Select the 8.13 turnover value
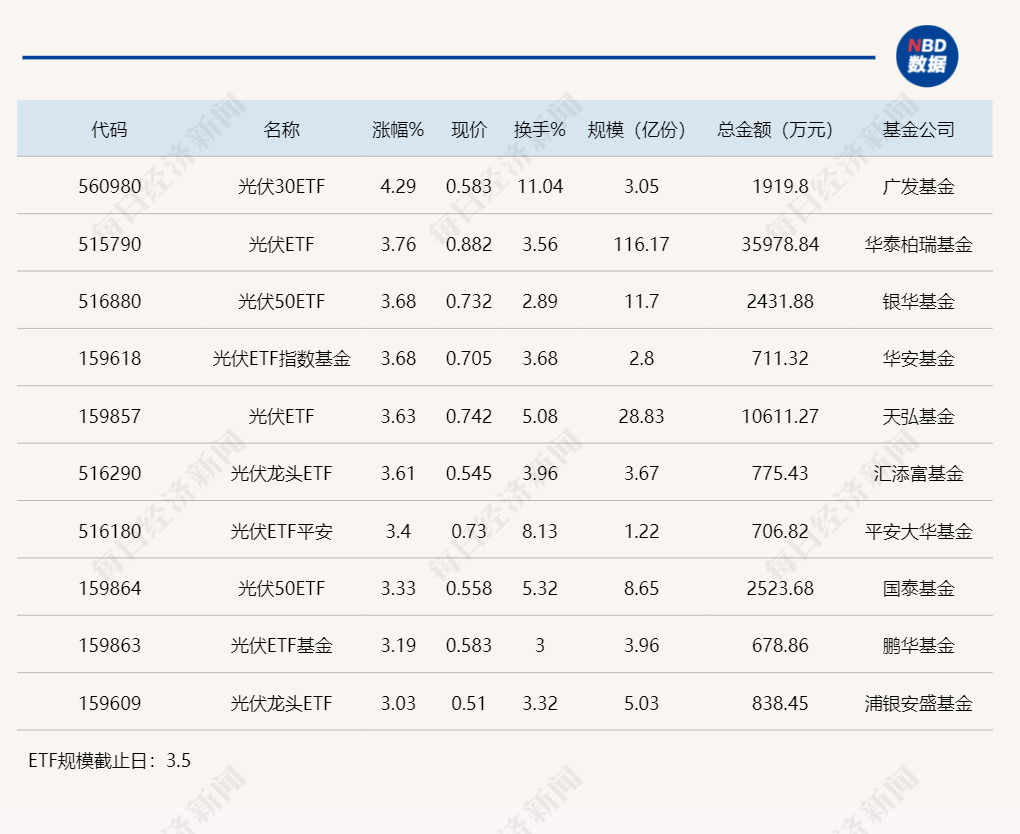This screenshot has height=834, width=1020. coord(540,531)
